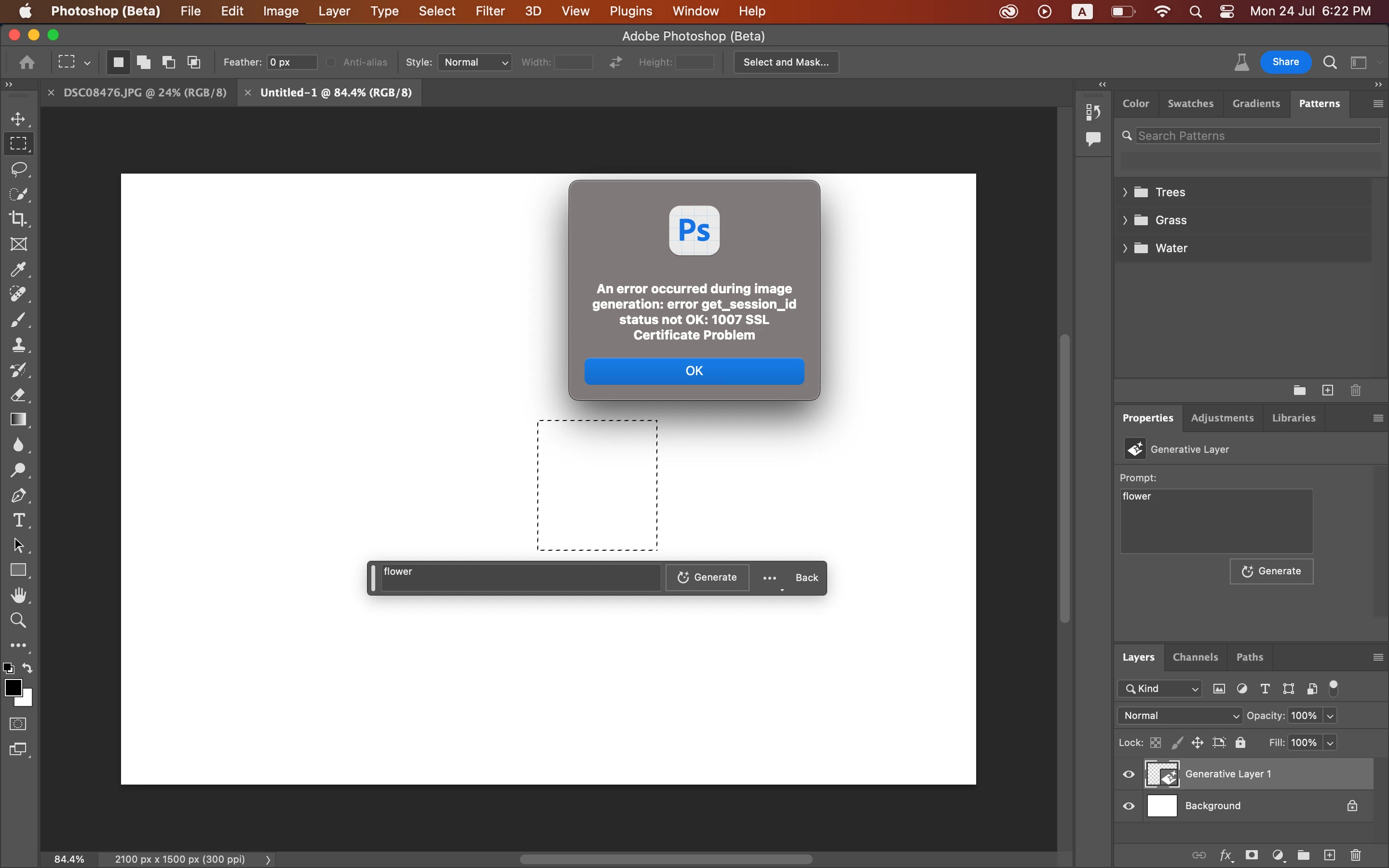
Task: Select the Clone Stamp tool
Action: point(19,344)
